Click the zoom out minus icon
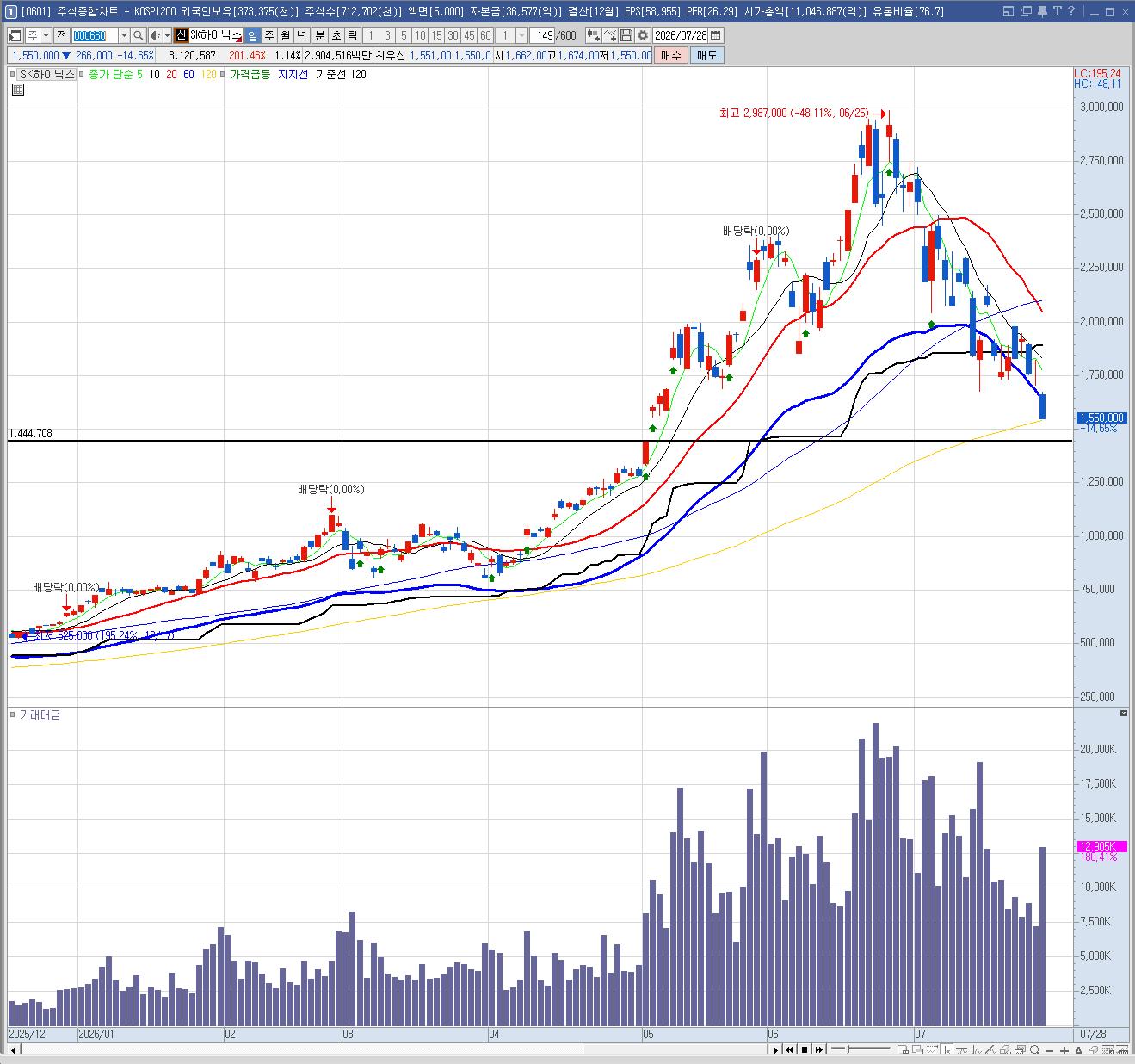 pos(1049,1050)
